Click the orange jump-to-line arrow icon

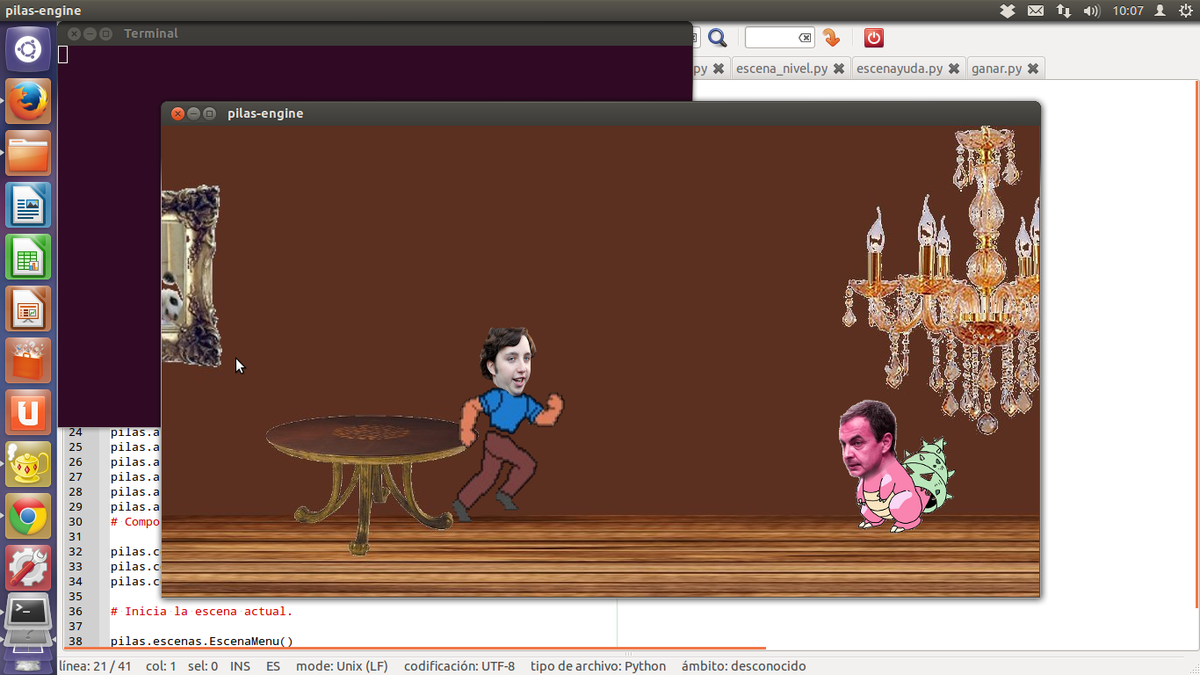(x=831, y=38)
